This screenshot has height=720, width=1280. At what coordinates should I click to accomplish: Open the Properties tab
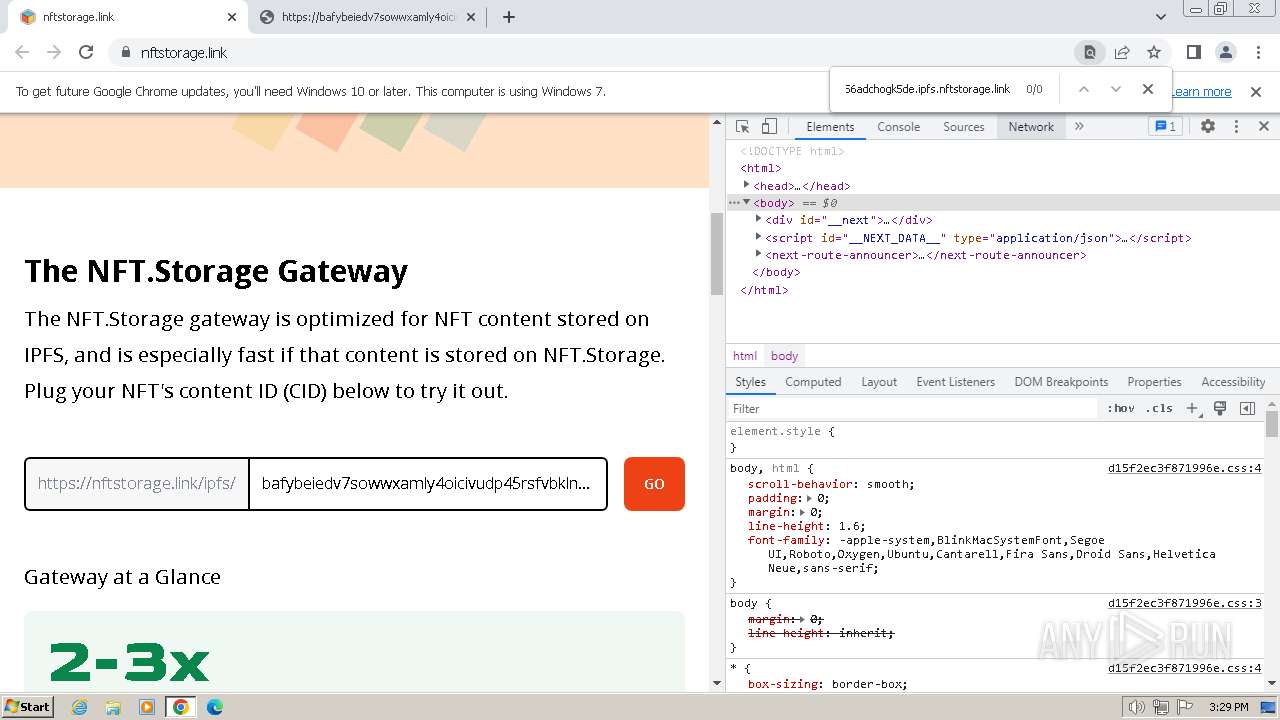coord(1154,382)
